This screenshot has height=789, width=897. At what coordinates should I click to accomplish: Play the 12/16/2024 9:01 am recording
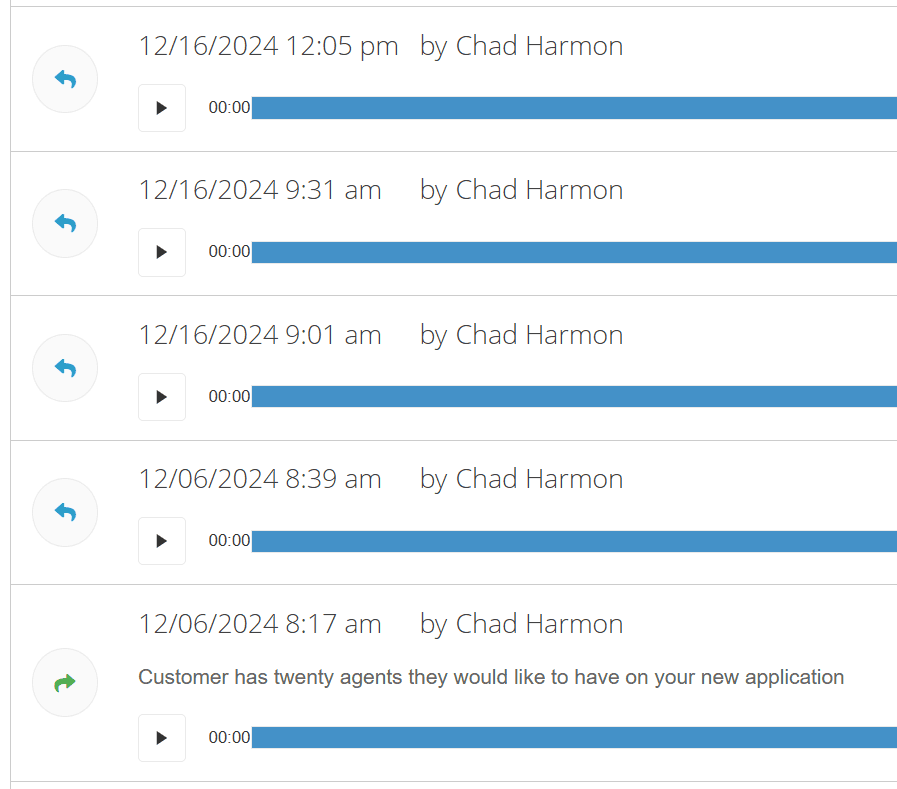point(162,397)
